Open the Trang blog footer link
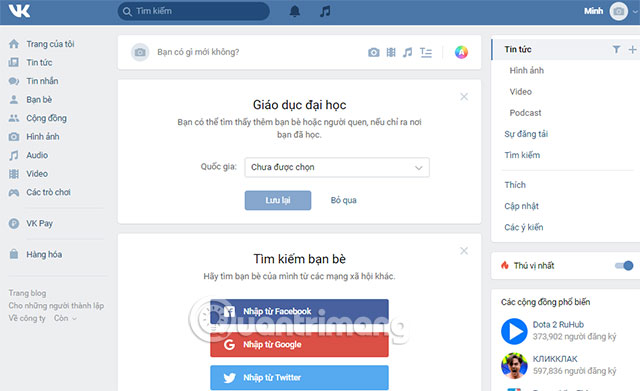The image size is (640, 391). 27,293
